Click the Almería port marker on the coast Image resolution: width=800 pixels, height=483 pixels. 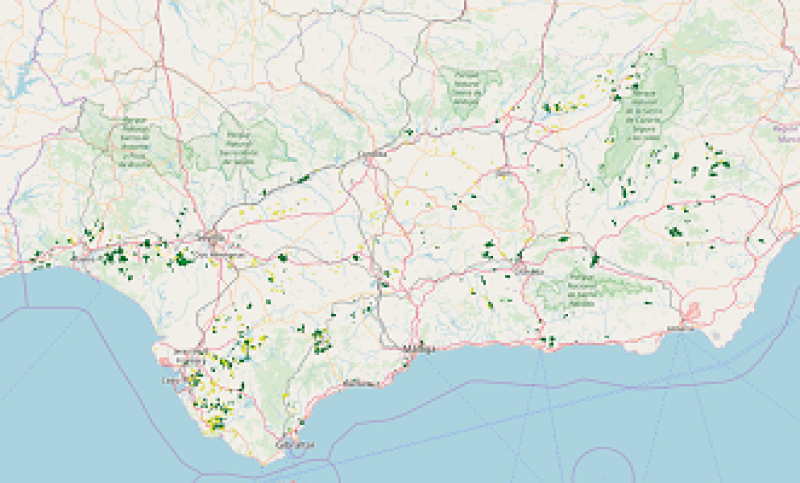click(692, 309)
